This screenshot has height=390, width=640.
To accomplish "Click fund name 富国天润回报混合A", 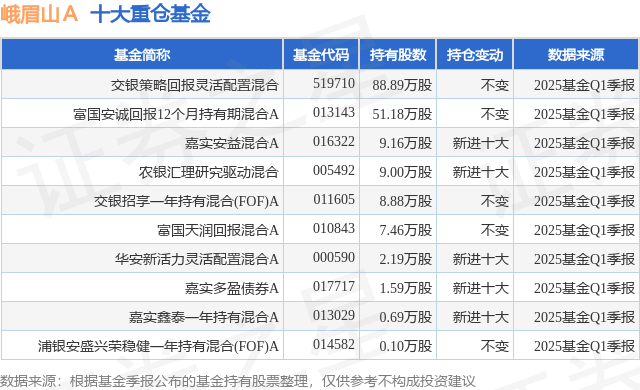I will click(x=218, y=230).
